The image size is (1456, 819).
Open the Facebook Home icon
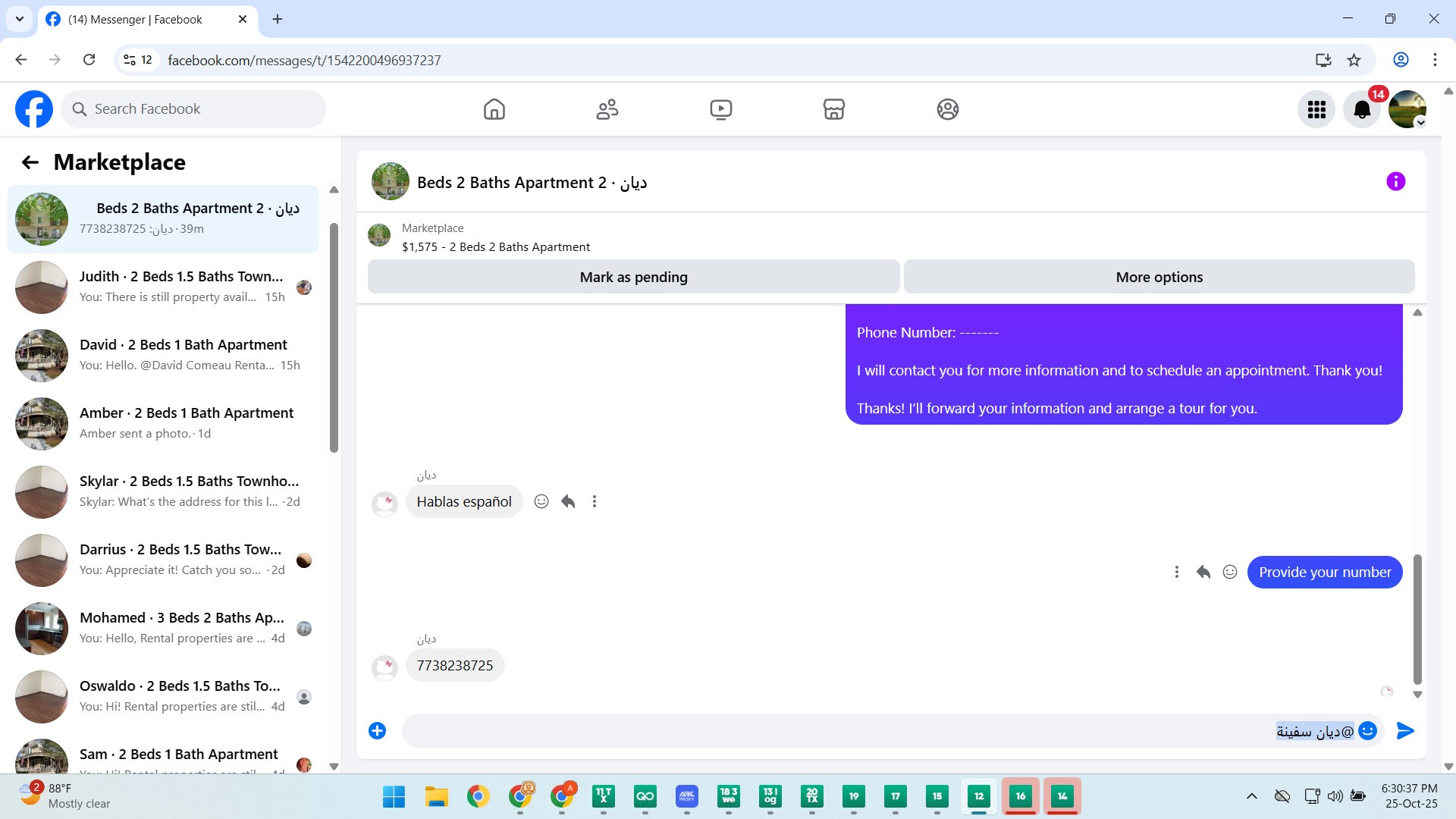pyautogui.click(x=494, y=109)
